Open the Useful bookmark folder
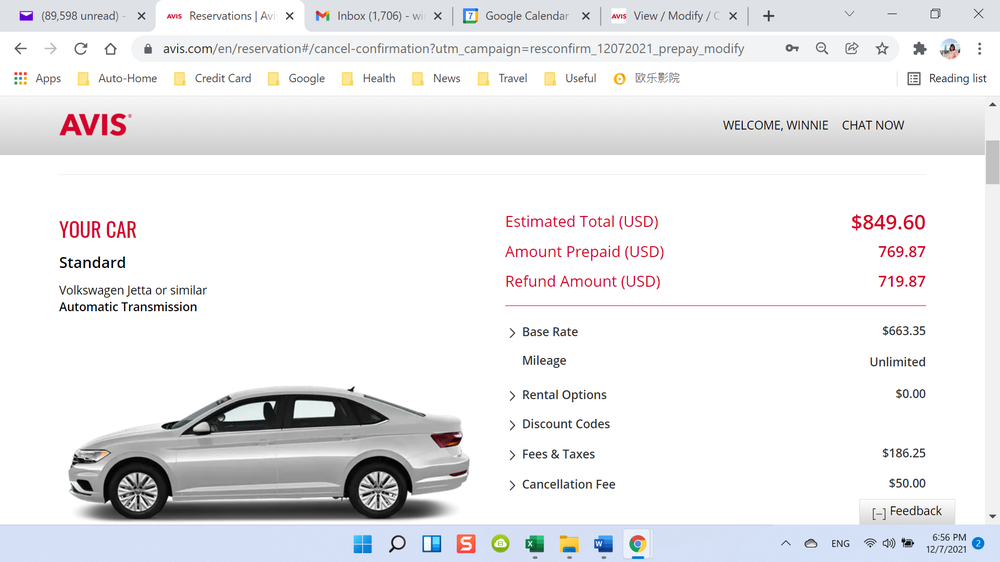 pos(571,78)
